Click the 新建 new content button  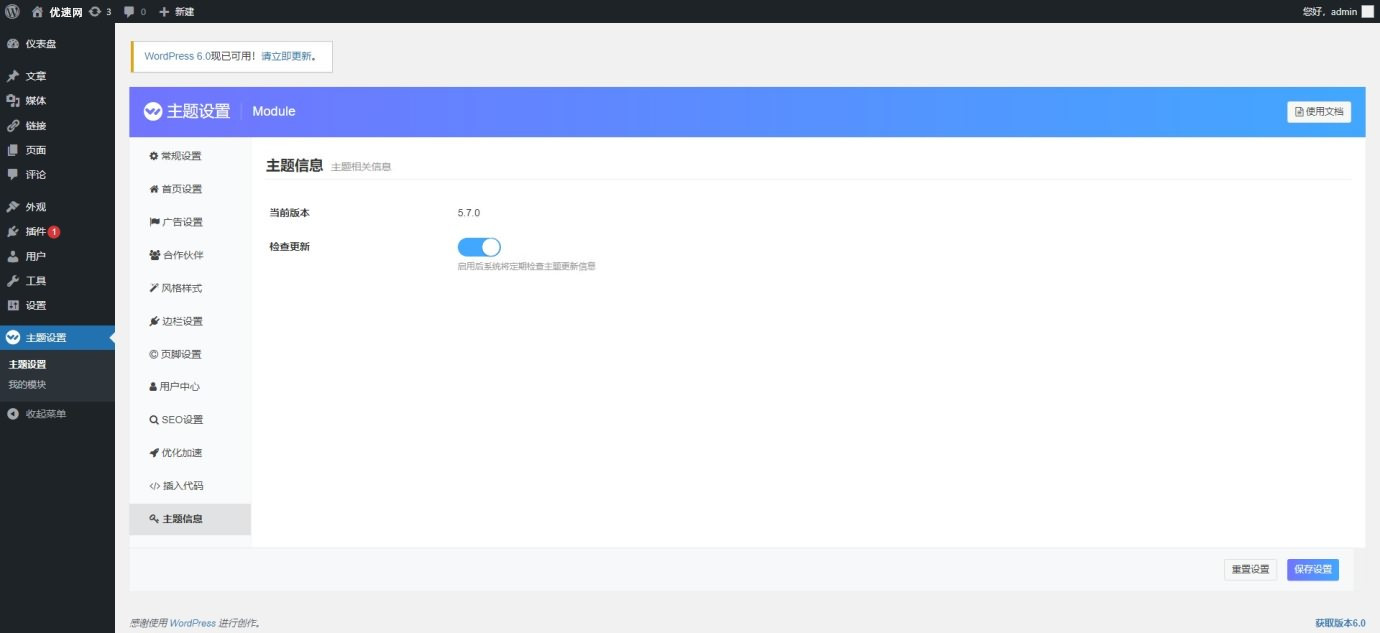coord(177,11)
